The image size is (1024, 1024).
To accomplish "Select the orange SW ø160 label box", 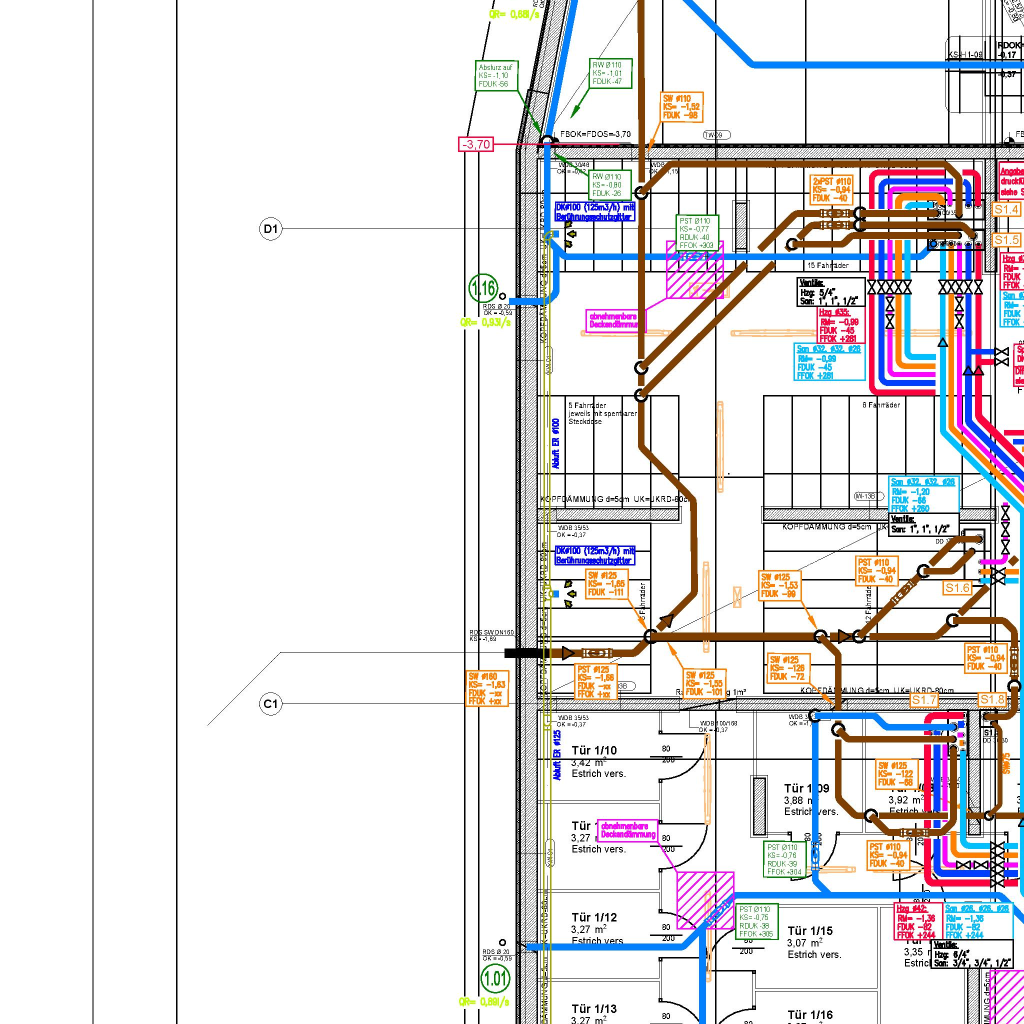I will 488,688.
